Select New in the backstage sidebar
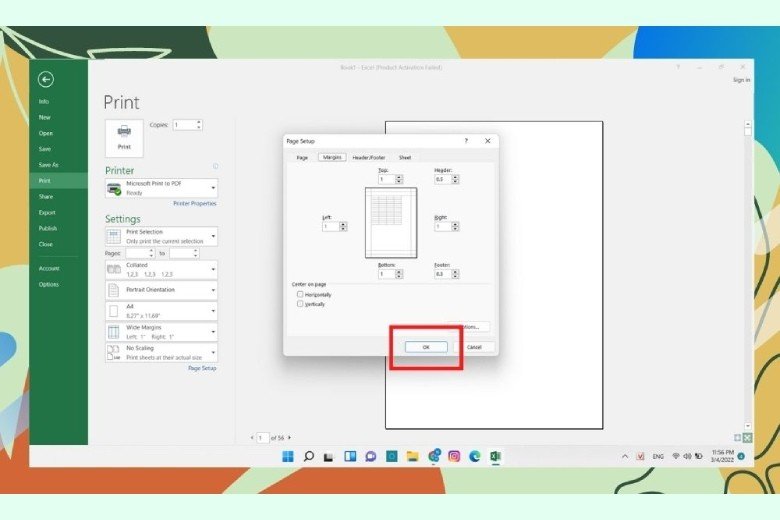The height and width of the screenshot is (520, 780). pyautogui.click(x=45, y=117)
